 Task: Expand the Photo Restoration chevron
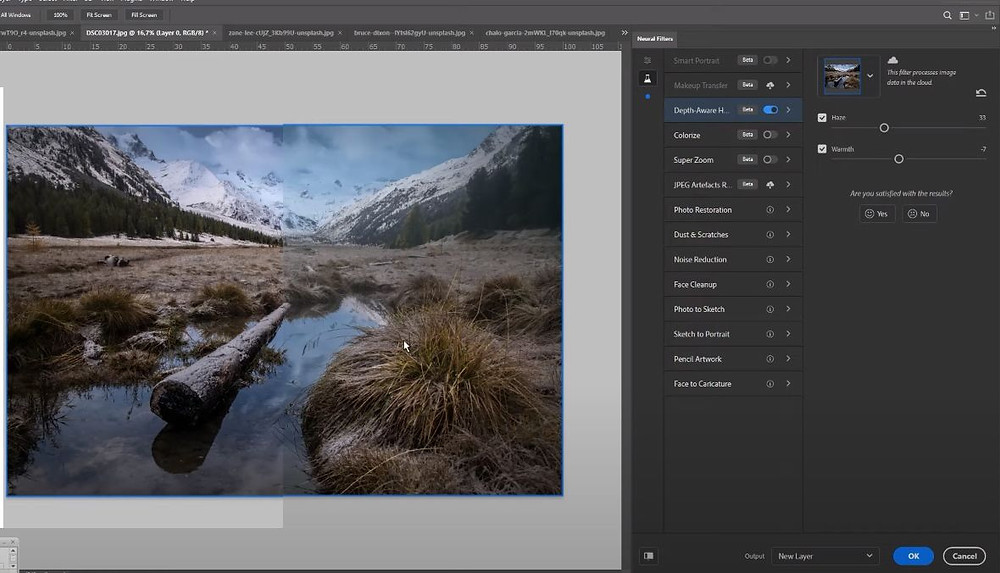tap(788, 209)
